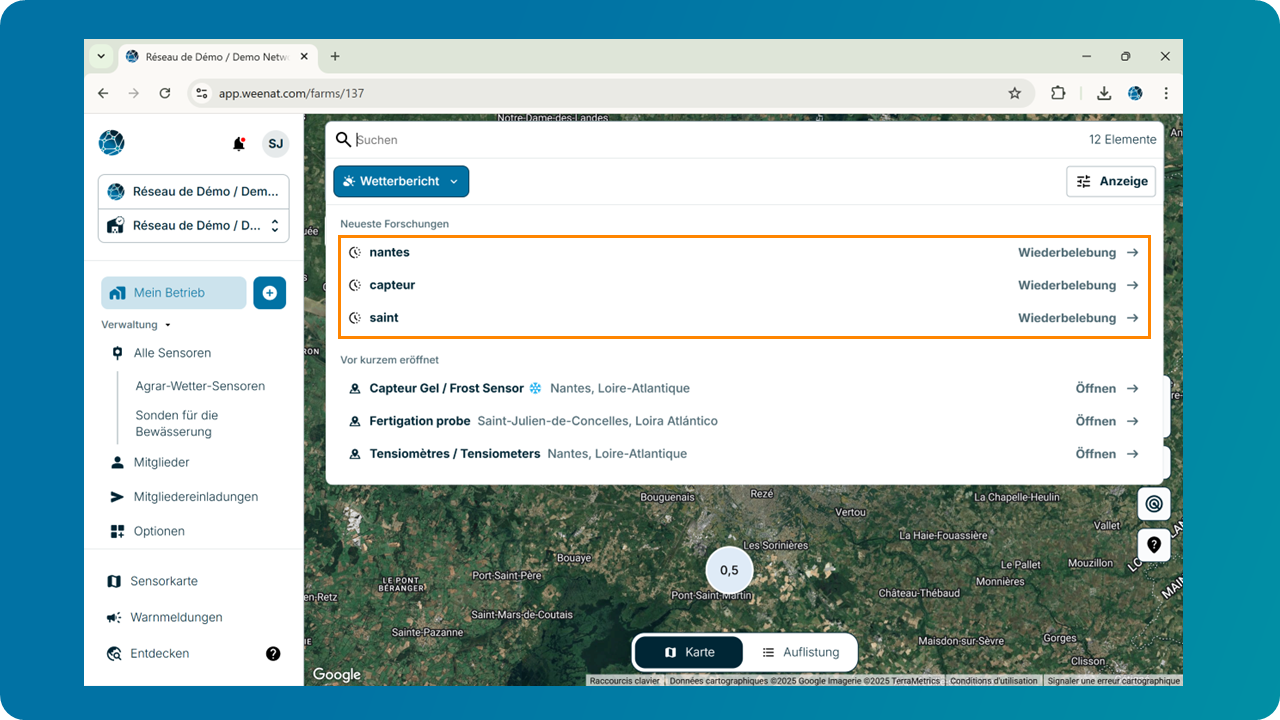Click the arrow in Capteur Gel row
The image size is (1280, 720).
point(1132,388)
